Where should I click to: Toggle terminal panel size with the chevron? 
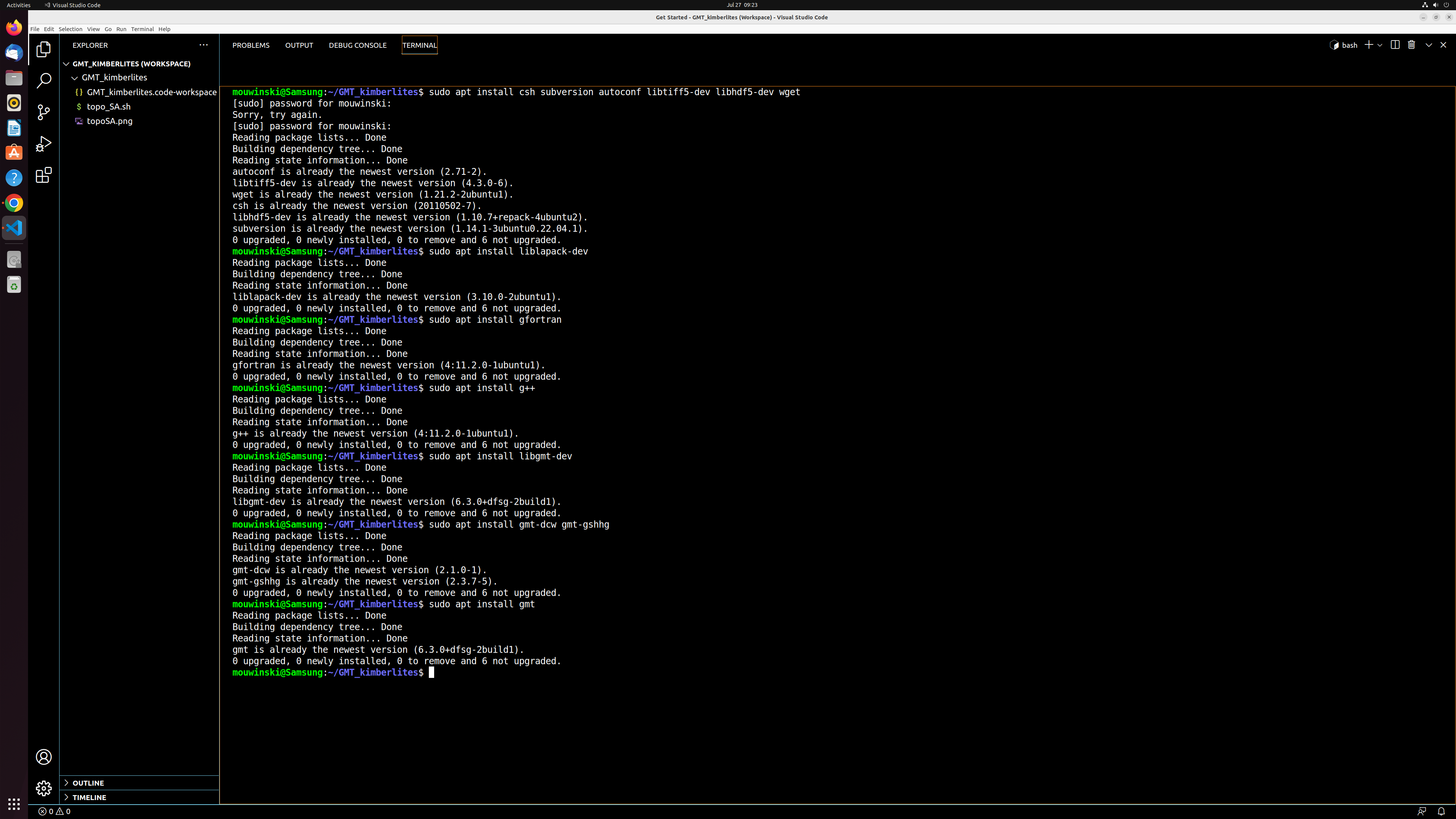[x=1428, y=45]
